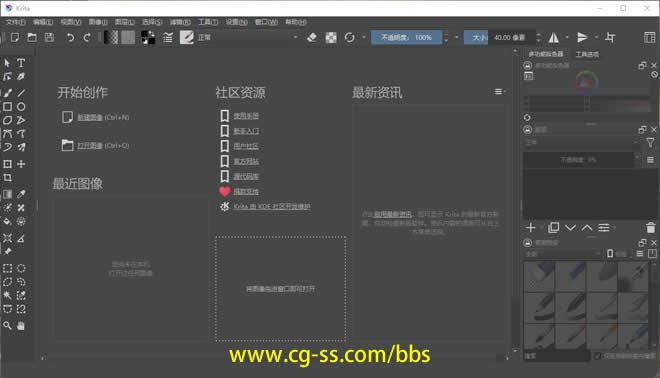This screenshot has height=378, width=660.
Task: Select the Color Sampler eyedropper tool
Action: tap(21, 194)
